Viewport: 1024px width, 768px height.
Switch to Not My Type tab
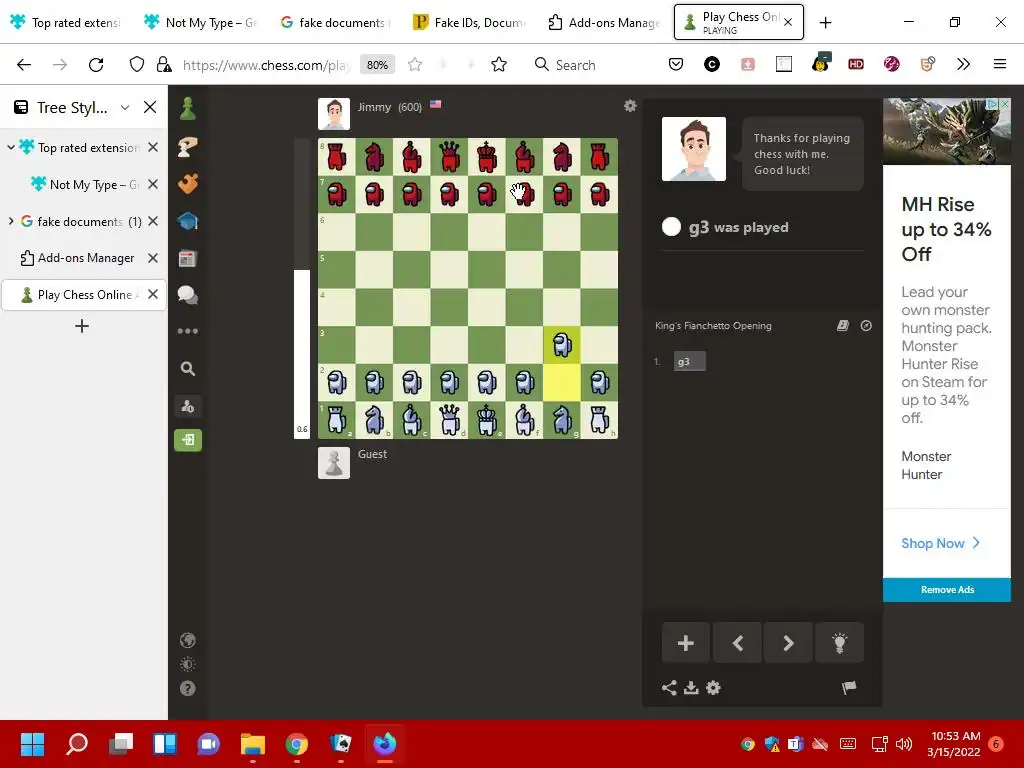click(x=201, y=22)
